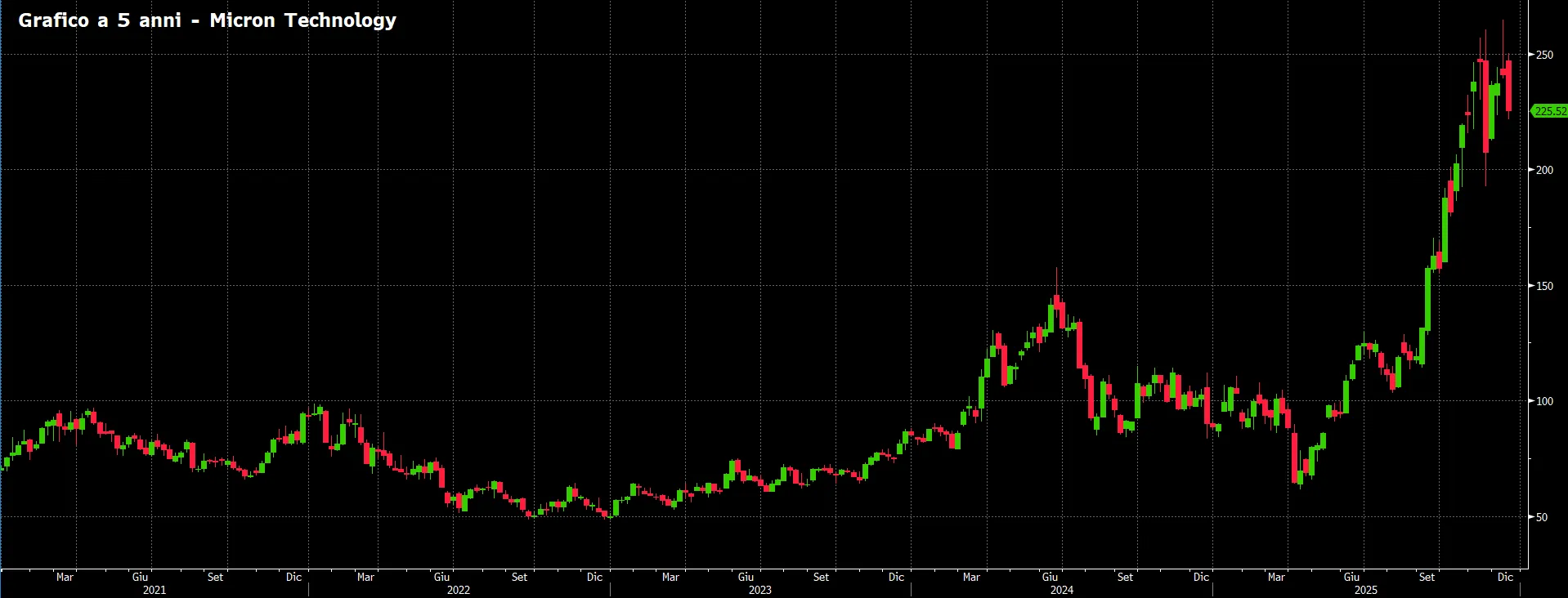Select the 'Dic' month label of 2023
1568x598 pixels.
coord(896,577)
